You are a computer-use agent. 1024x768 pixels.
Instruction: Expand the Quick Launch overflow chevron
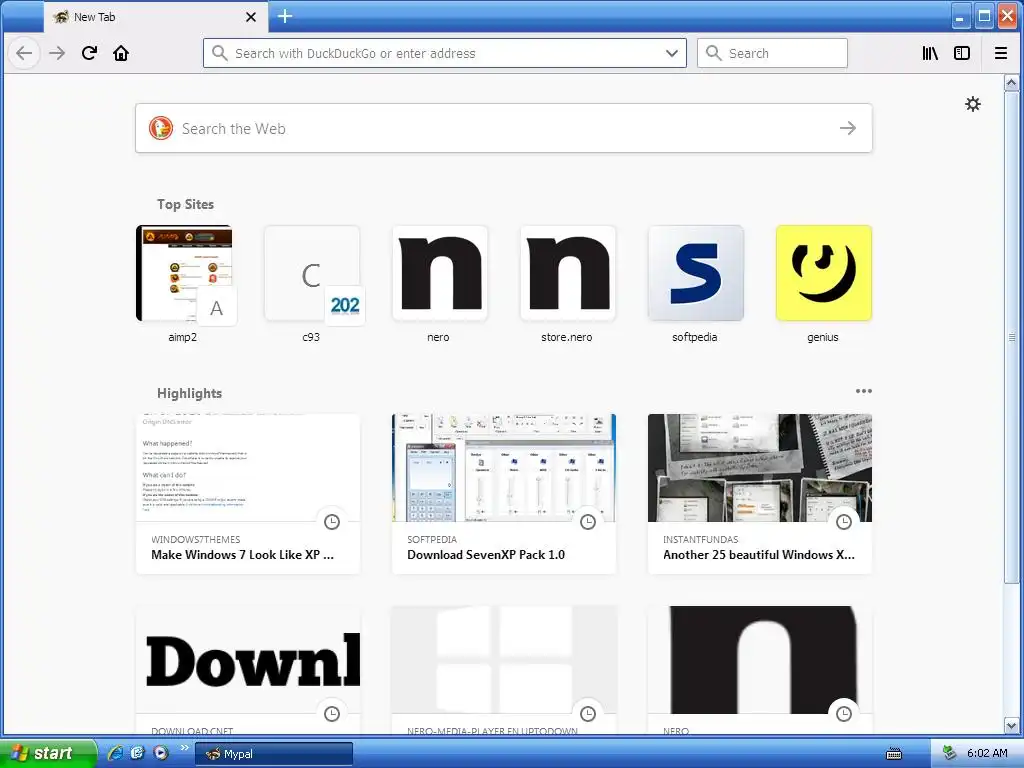pos(184,747)
